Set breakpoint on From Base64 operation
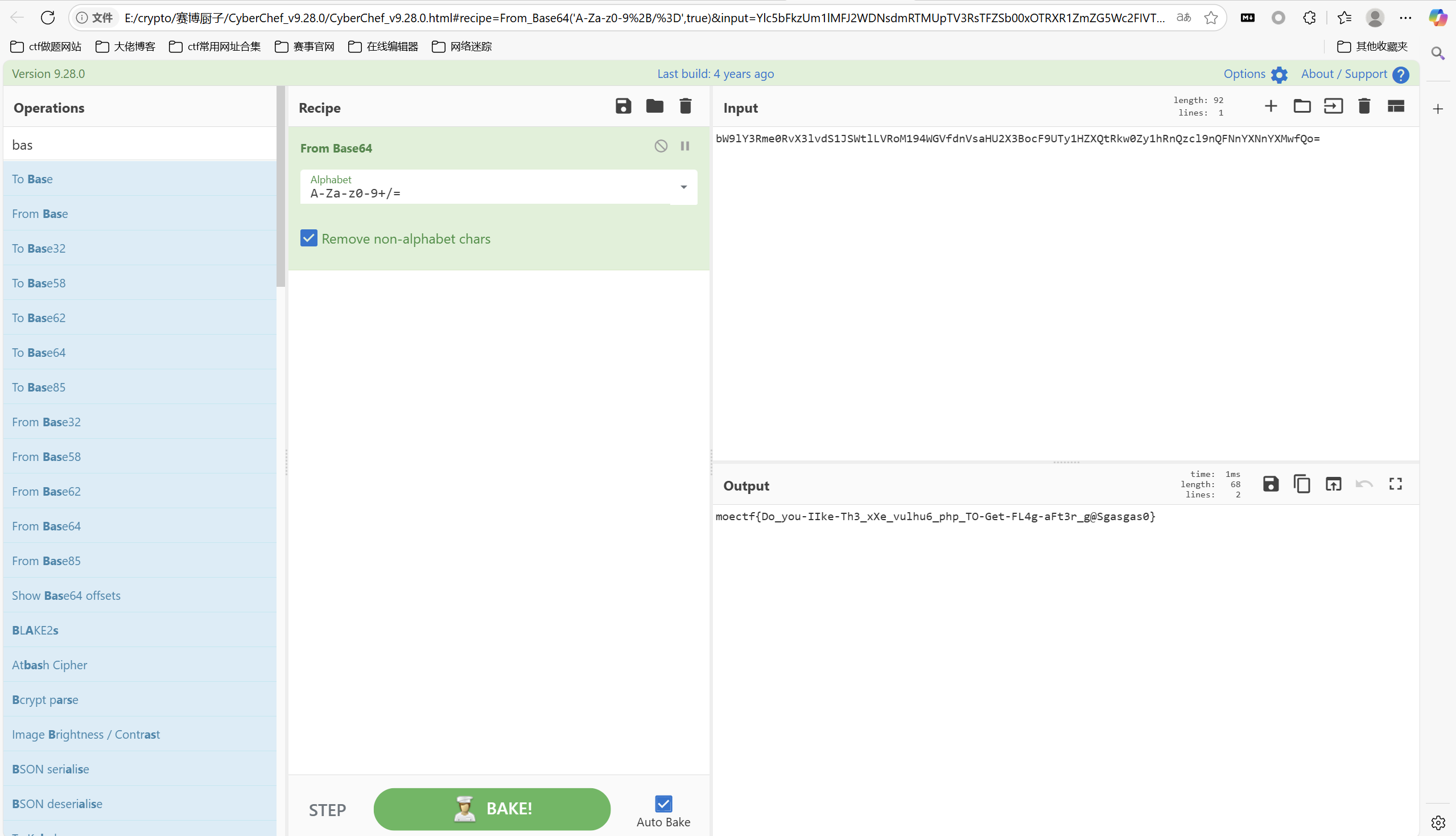 pos(684,146)
